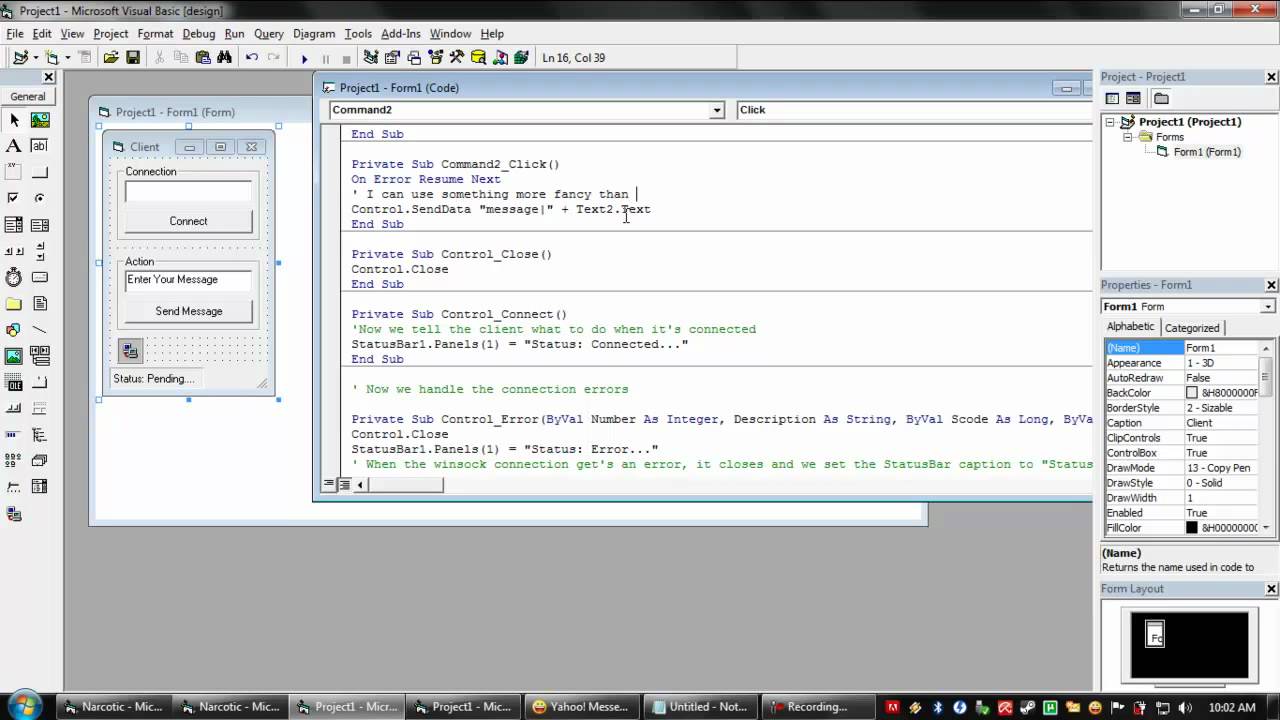The width and height of the screenshot is (1280, 720).
Task: Click the Windows Start button
Action: click(x=25, y=706)
